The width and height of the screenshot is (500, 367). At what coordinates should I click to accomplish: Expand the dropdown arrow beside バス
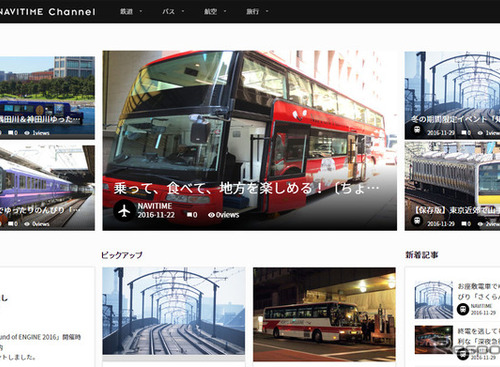(x=183, y=11)
